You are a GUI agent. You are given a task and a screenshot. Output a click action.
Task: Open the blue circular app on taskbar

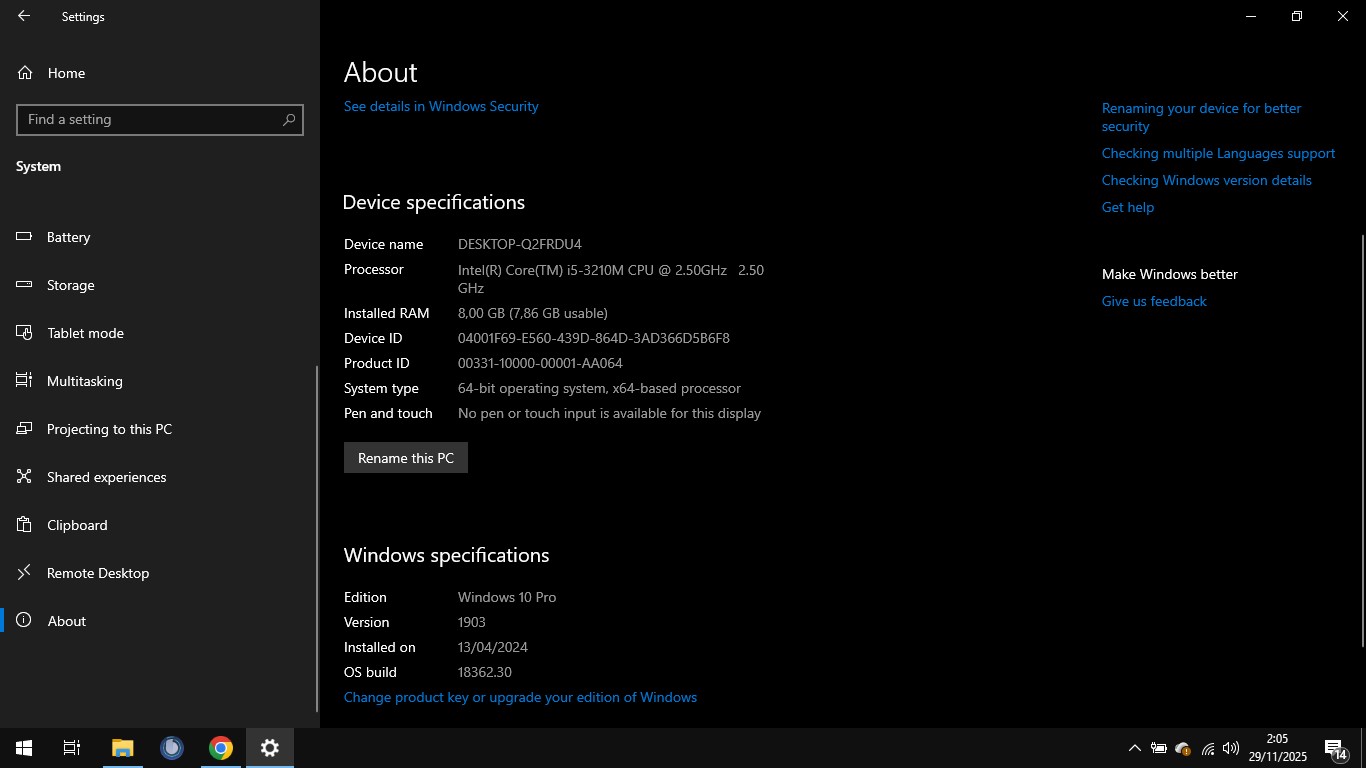[x=172, y=748]
